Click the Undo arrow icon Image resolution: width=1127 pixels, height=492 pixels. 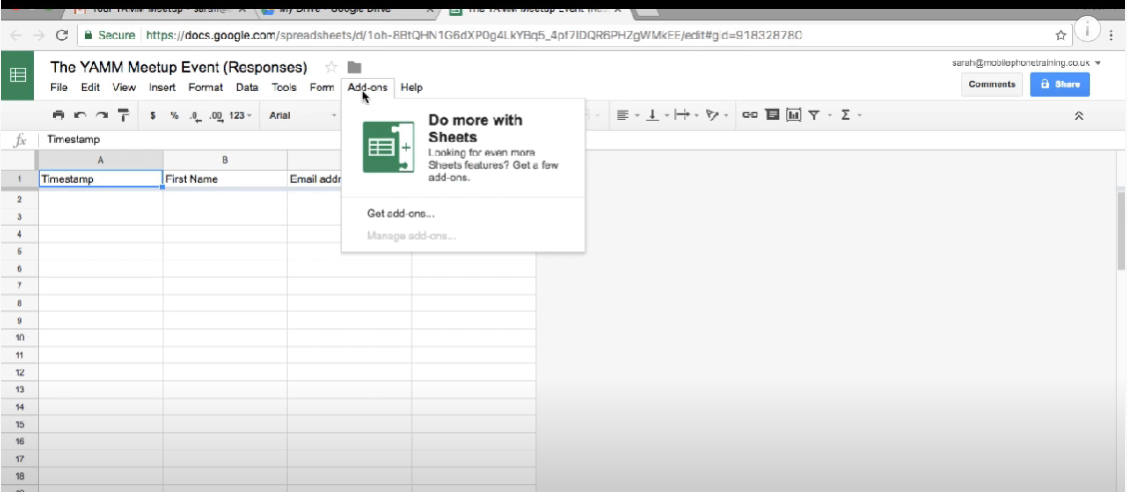click(80, 115)
